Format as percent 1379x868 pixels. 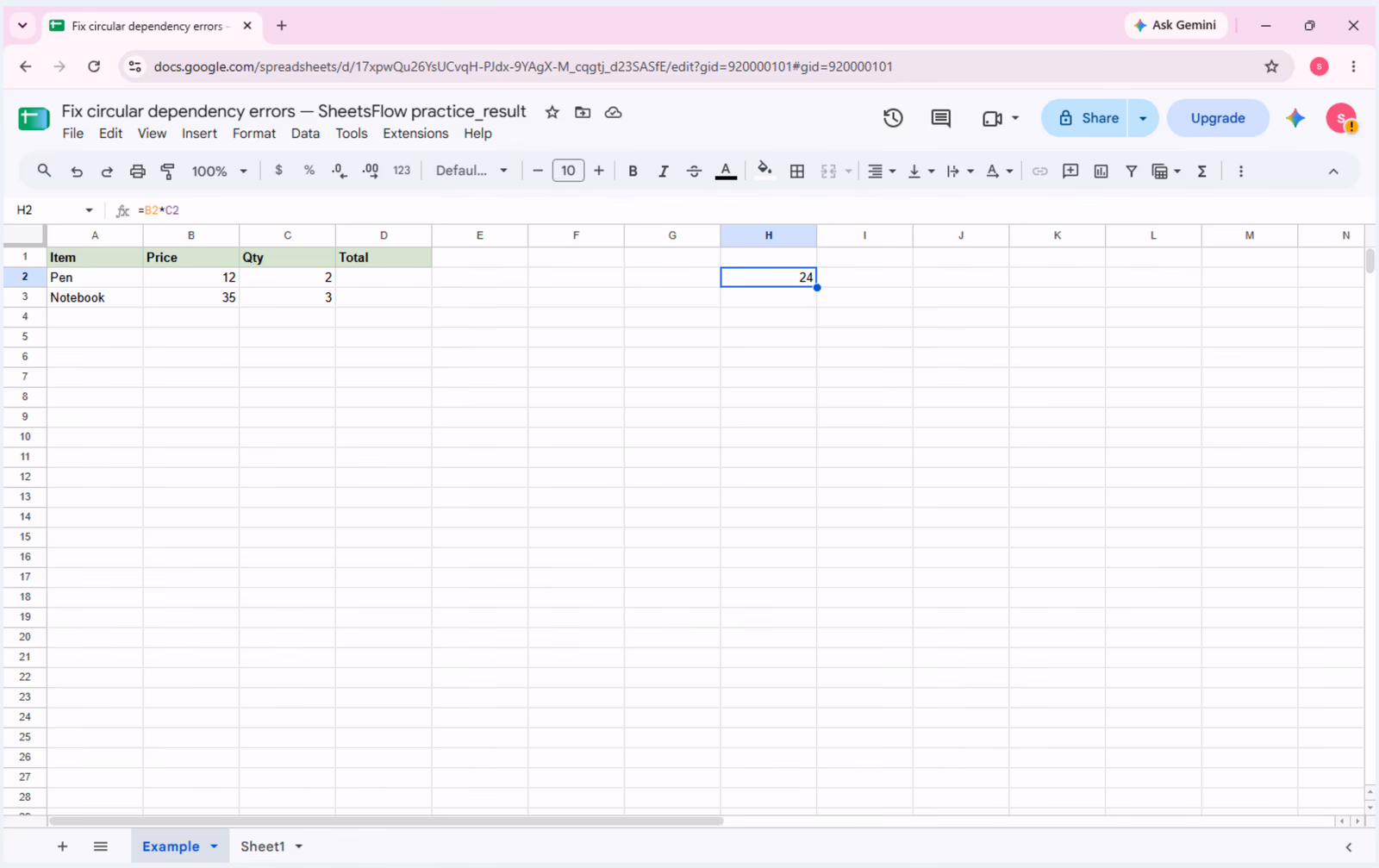[x=309, y=171]
